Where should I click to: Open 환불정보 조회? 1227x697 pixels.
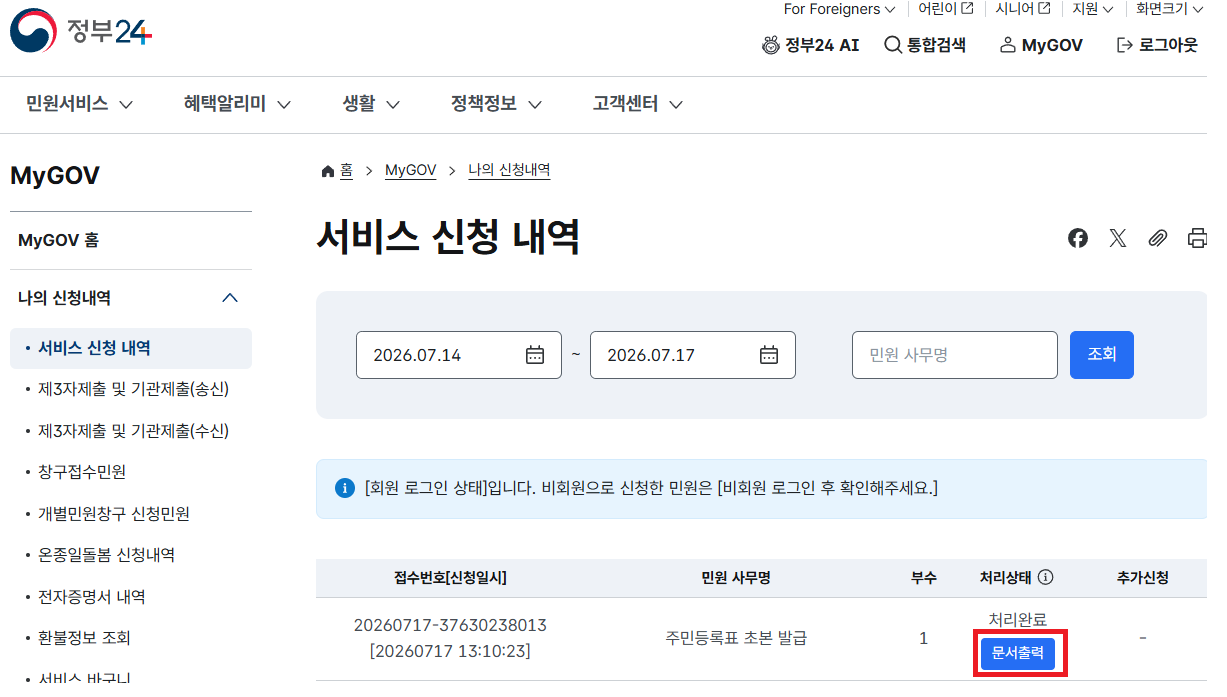pyautogui.click(x=84, y=638)
